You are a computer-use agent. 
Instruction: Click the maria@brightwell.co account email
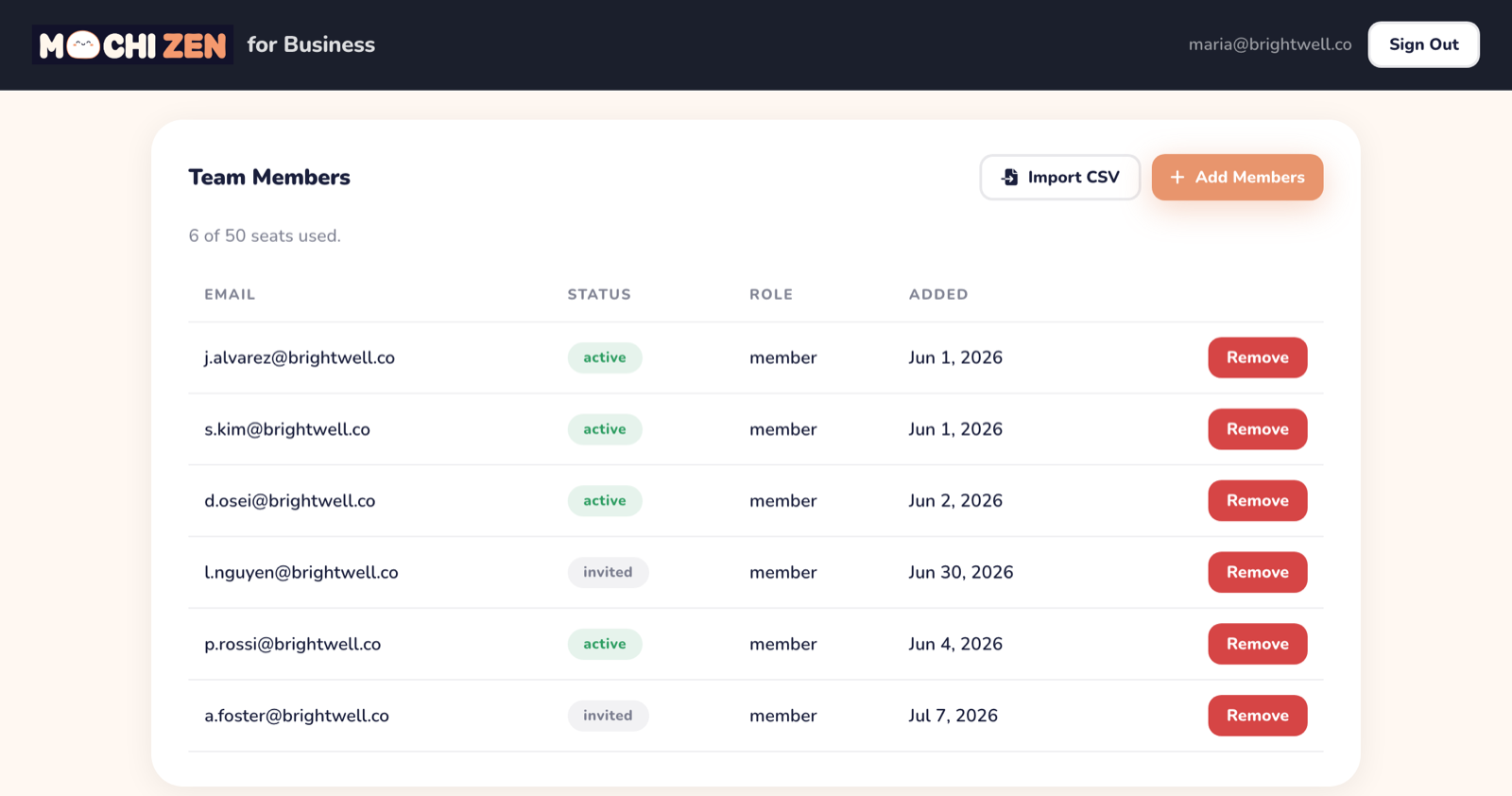tap(1270, 44)
